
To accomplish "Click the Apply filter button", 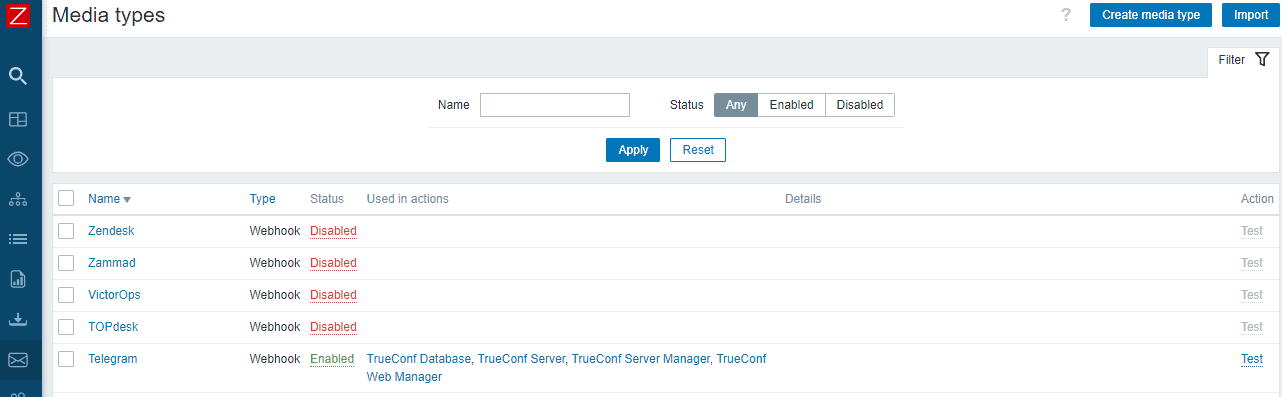I will [x=633, y=150].
